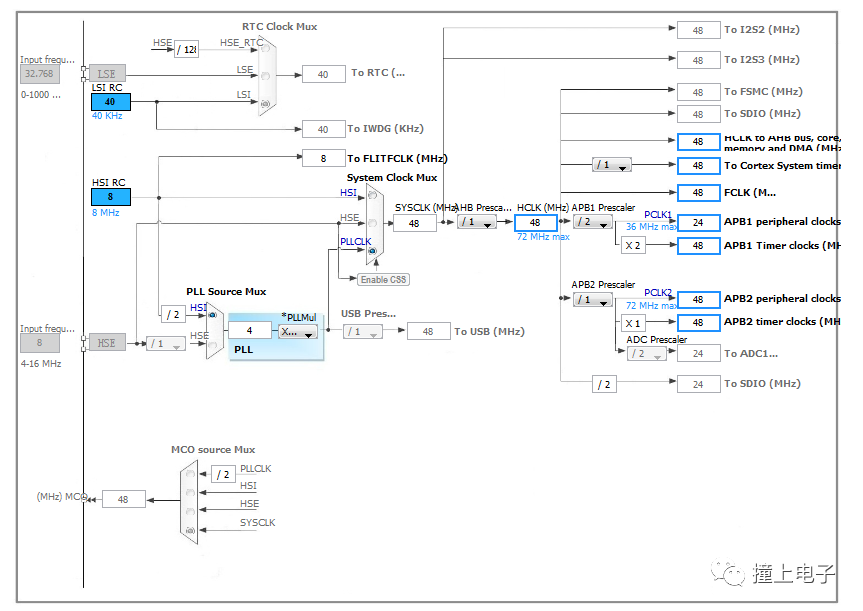
Task: Click the LSI RC oscillator block
Action: (x=109, y=101)
